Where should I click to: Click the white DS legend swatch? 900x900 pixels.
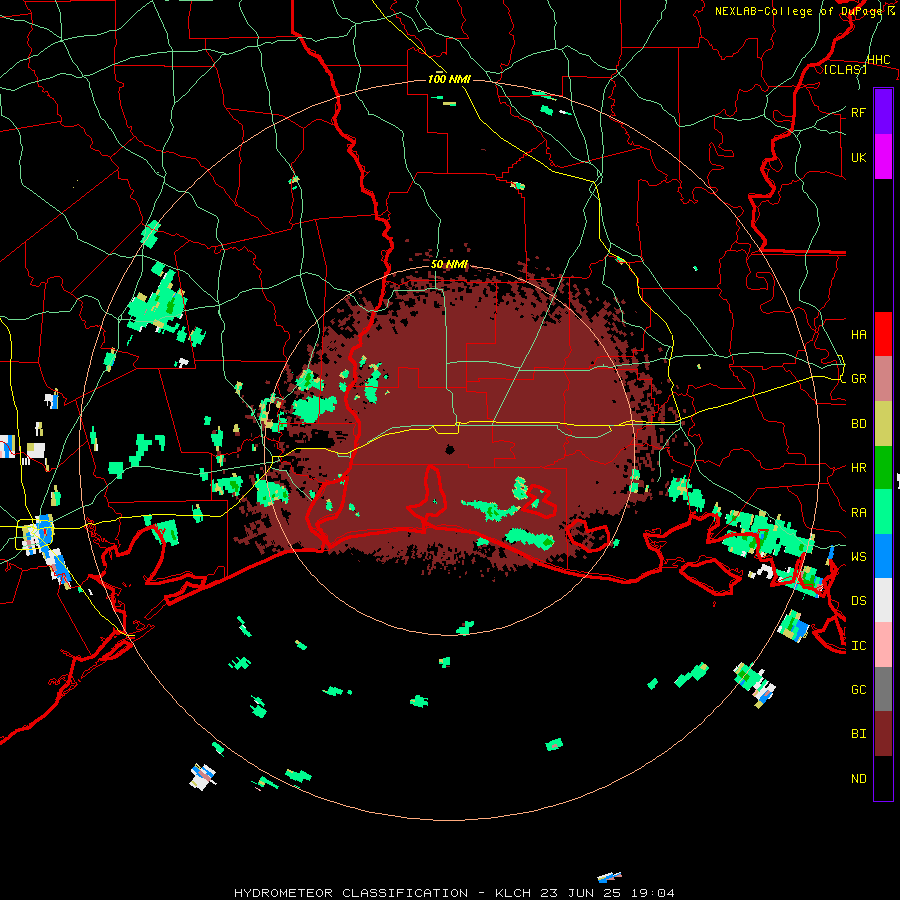[883, 600]
